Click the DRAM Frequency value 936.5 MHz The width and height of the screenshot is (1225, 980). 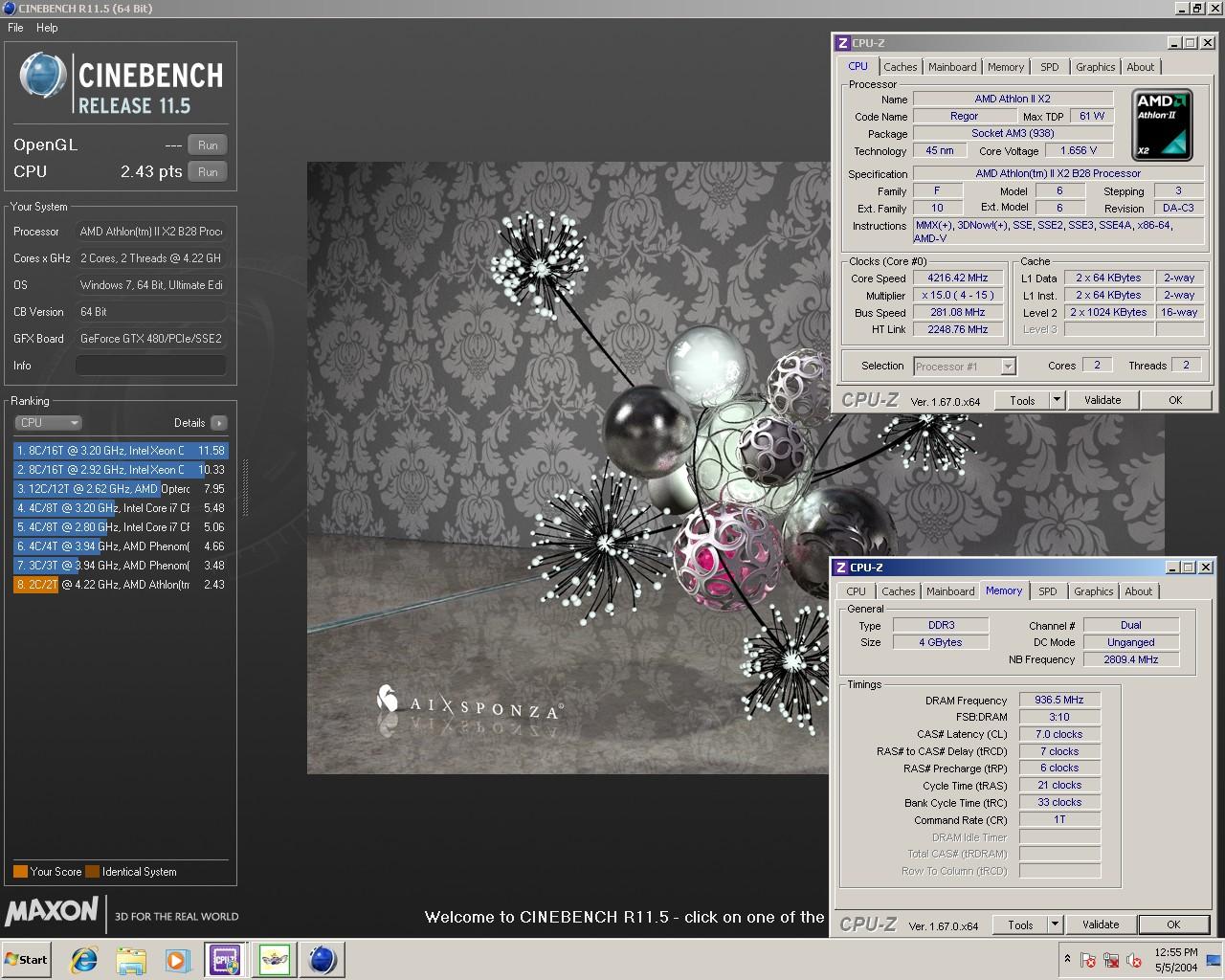click(x=1059, y=701)
